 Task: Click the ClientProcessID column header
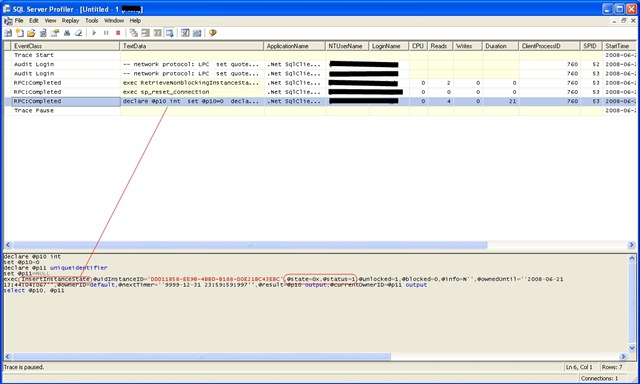tap(549, 46)
